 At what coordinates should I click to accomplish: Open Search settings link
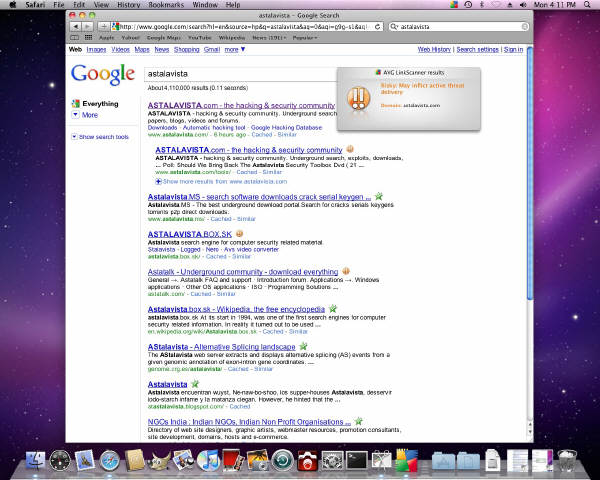click(x=478, y=49)
